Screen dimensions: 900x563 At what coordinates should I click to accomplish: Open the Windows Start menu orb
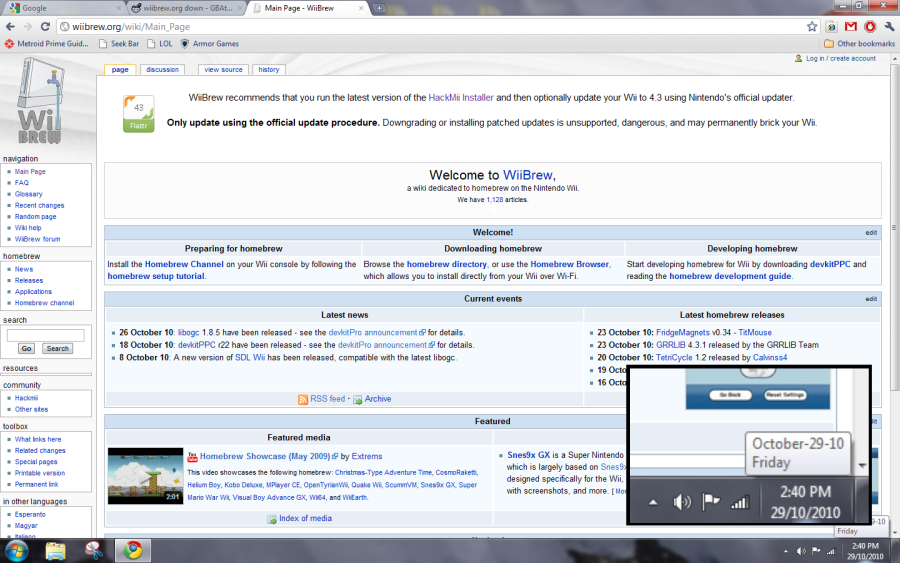point(17,550)
